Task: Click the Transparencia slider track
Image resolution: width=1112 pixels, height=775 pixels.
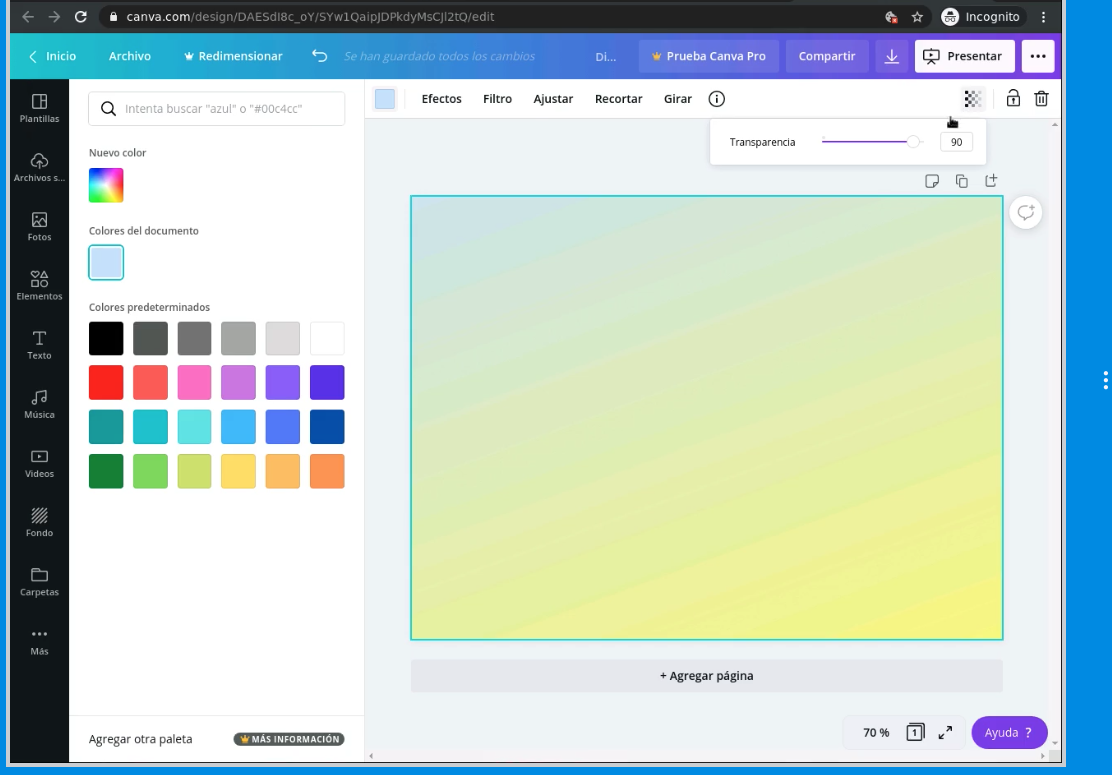Action: pos(871,142)
